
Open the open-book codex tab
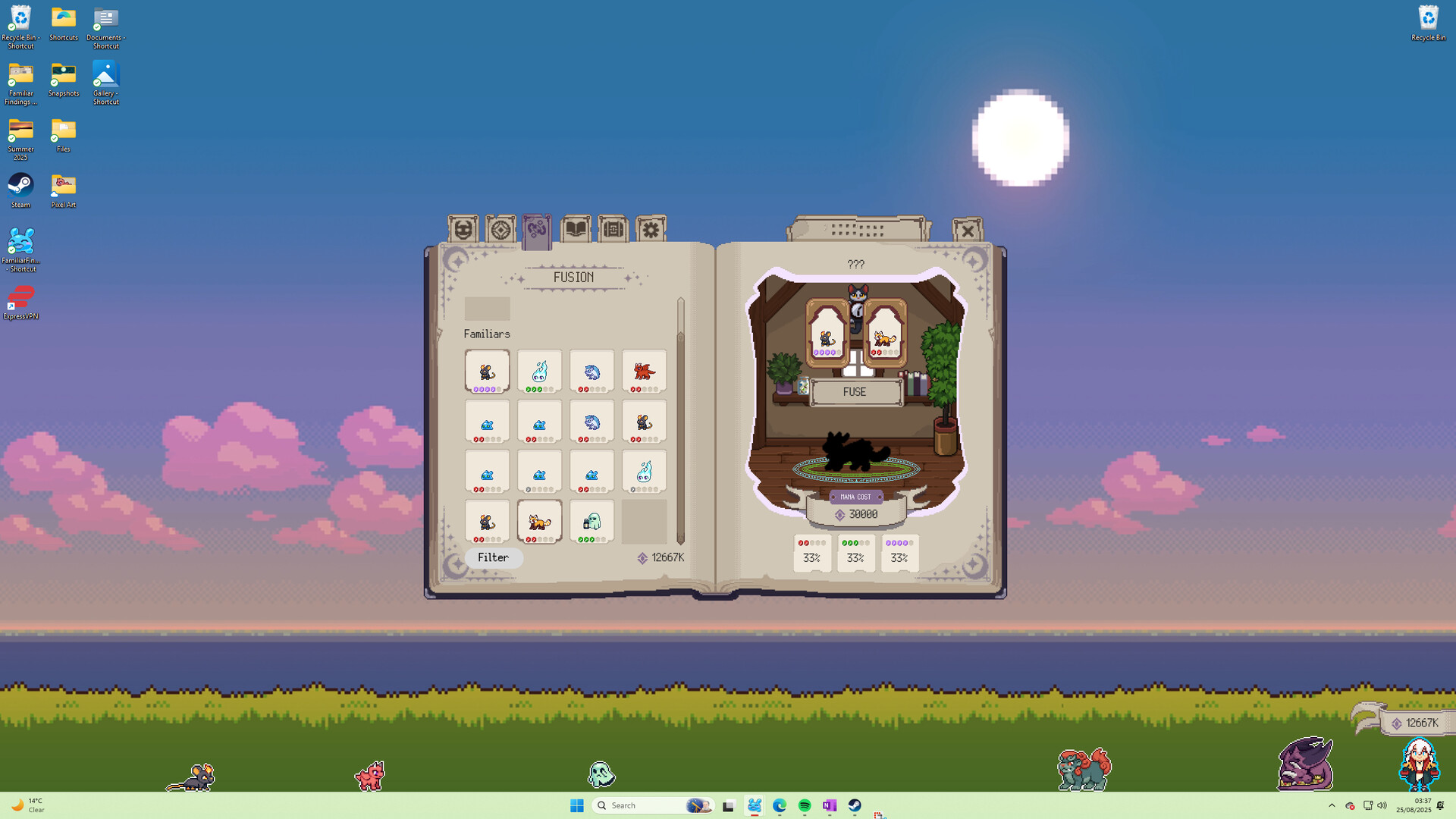pos(576,229)
